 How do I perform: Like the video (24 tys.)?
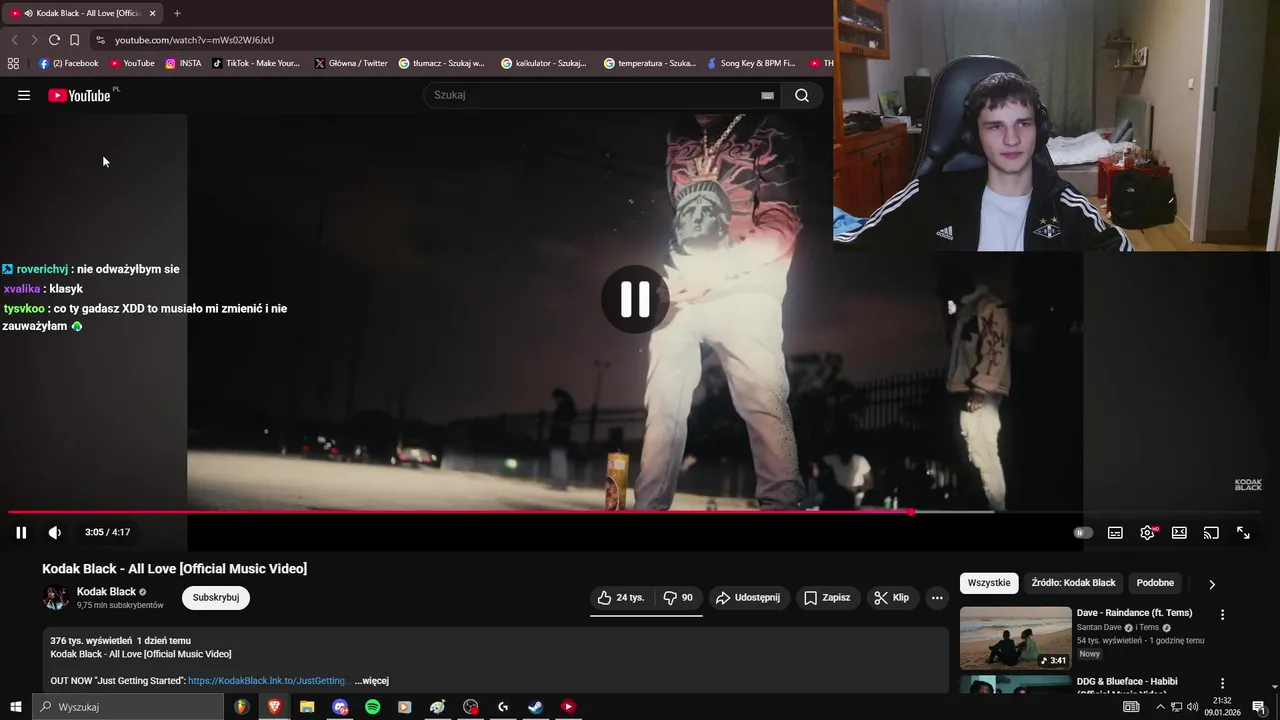pos(621,598)
